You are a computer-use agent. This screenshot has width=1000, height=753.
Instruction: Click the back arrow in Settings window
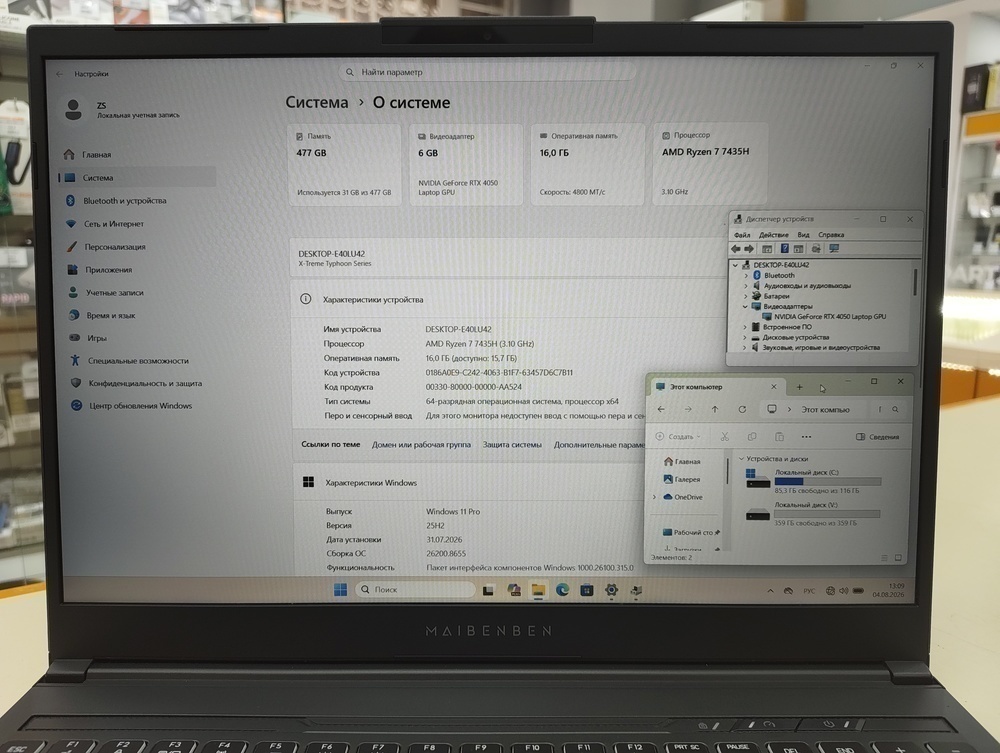[59, 74]
